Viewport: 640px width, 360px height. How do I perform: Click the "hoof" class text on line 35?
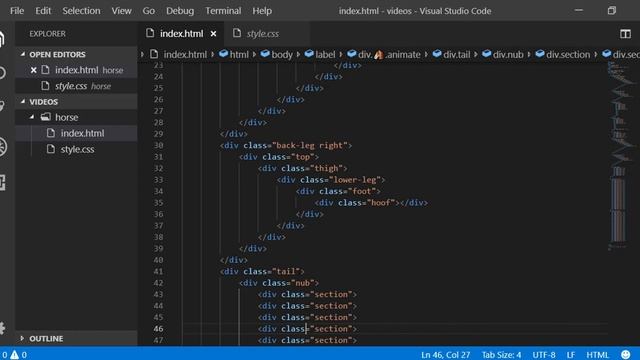381,202
